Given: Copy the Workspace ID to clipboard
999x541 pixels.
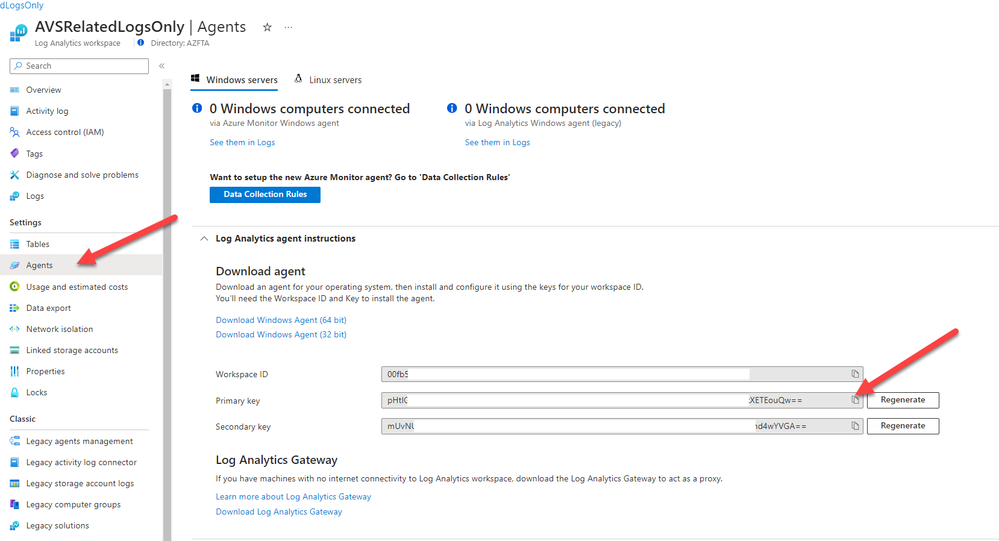Looking at the screenshot, I should (855, 374).
